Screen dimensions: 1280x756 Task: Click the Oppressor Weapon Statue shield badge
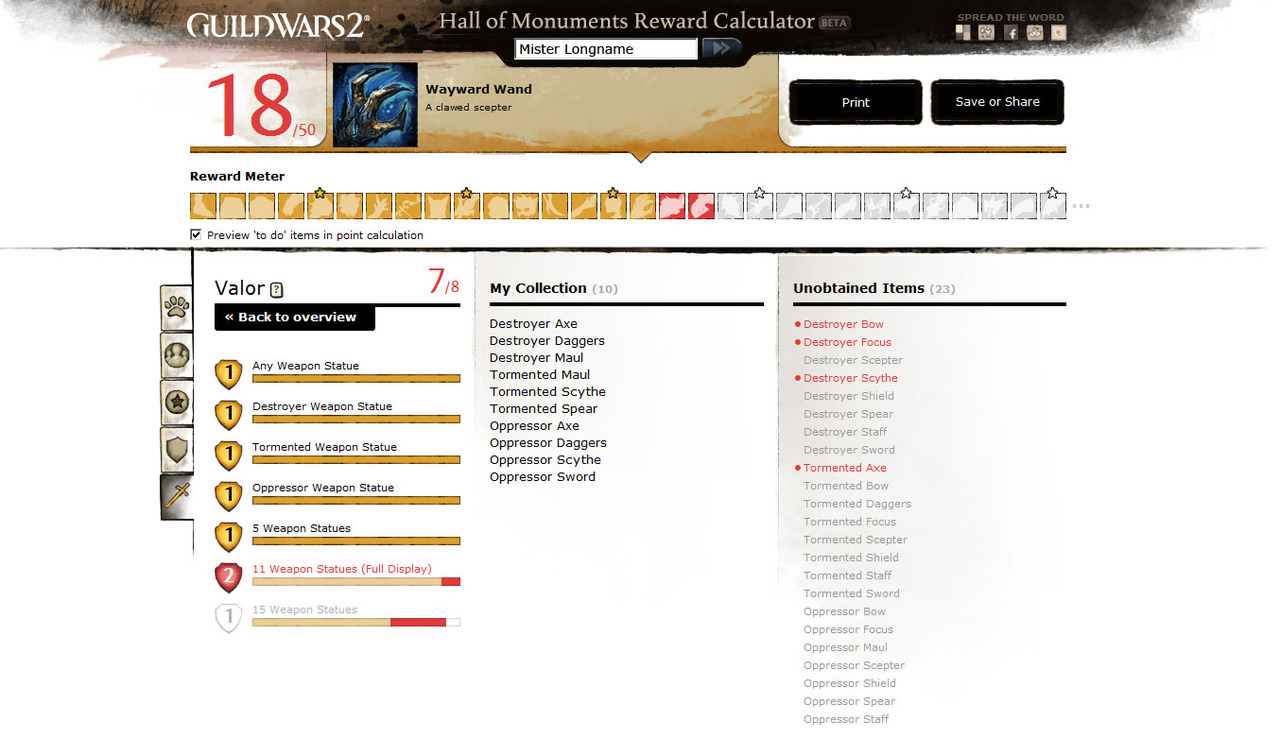click(x=229, y=496)
